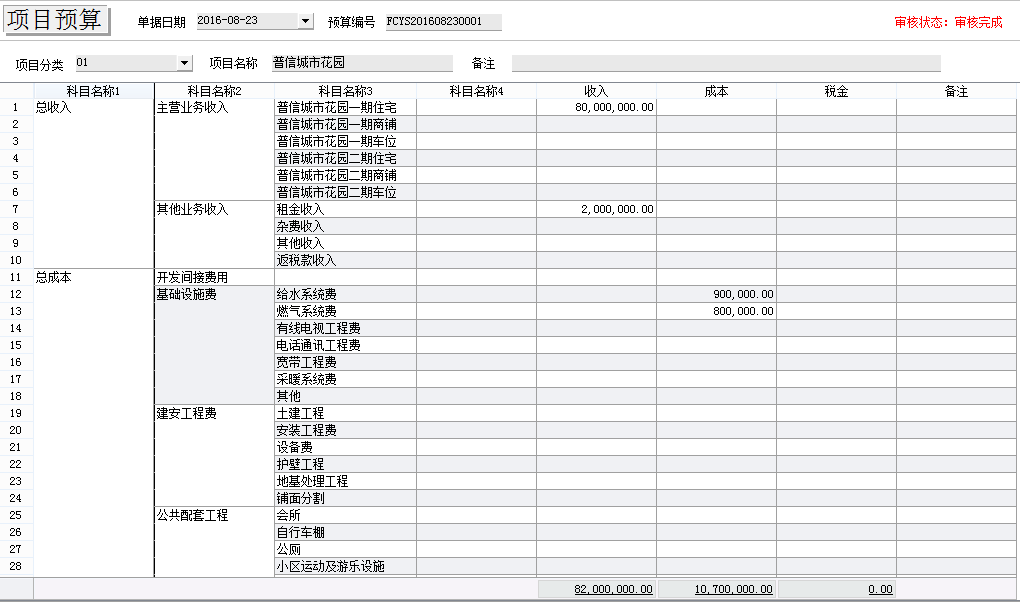Open the 单据日期 date dropdown arrow
Viewport: 1020px width, 606px height.
click(x=306, y=21)
